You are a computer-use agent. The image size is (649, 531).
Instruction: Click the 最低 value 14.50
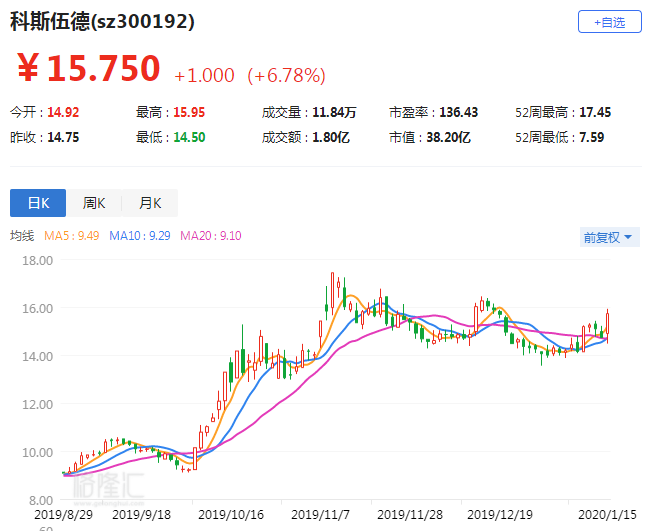(189, 137)
